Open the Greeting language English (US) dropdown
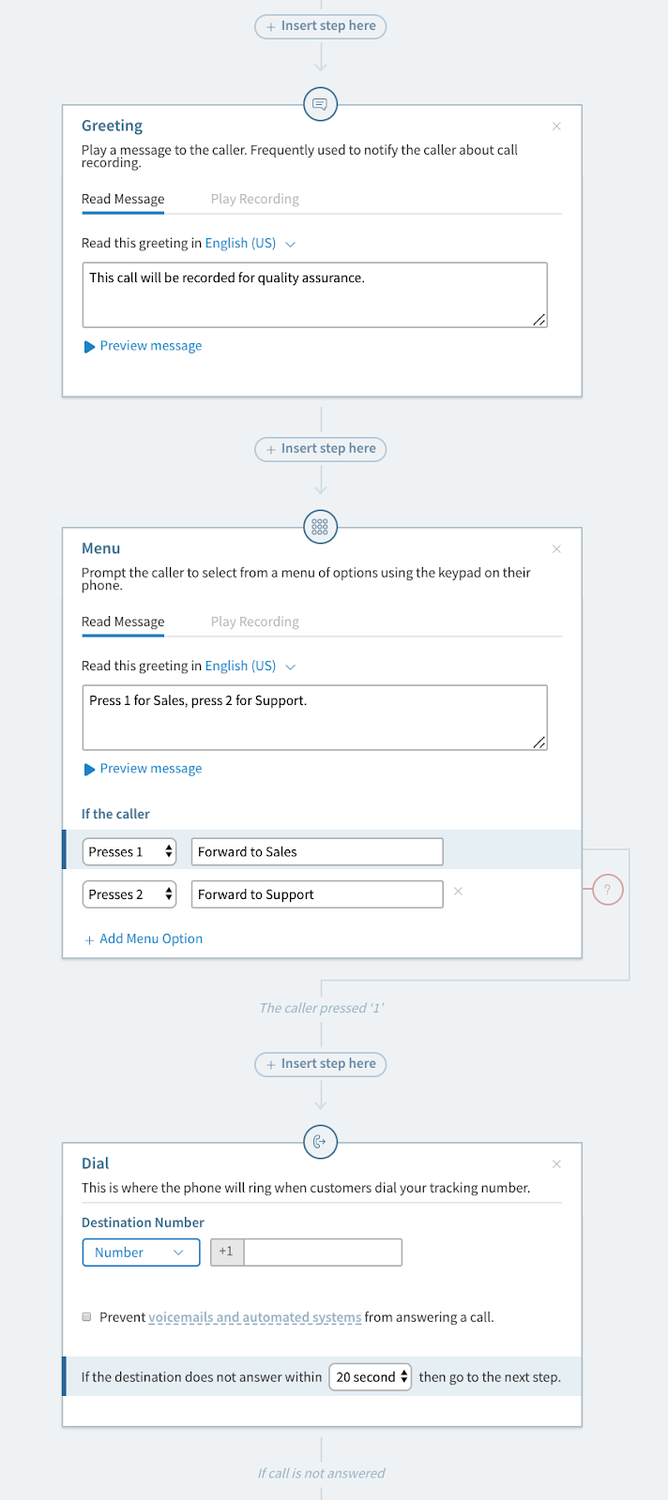 point(250,243)
